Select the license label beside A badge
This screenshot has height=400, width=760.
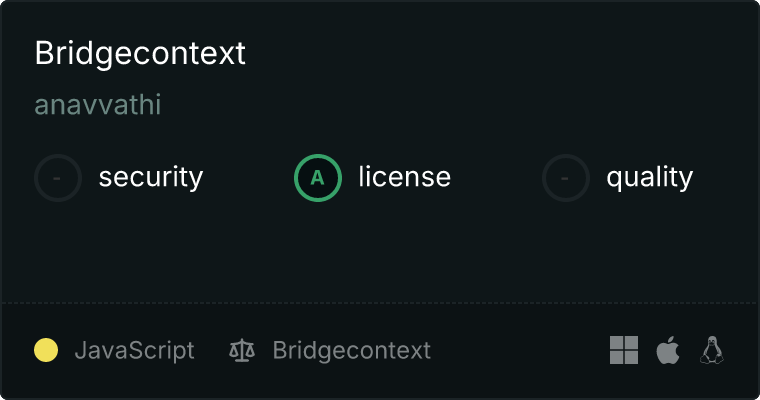(x=404, y=178)
